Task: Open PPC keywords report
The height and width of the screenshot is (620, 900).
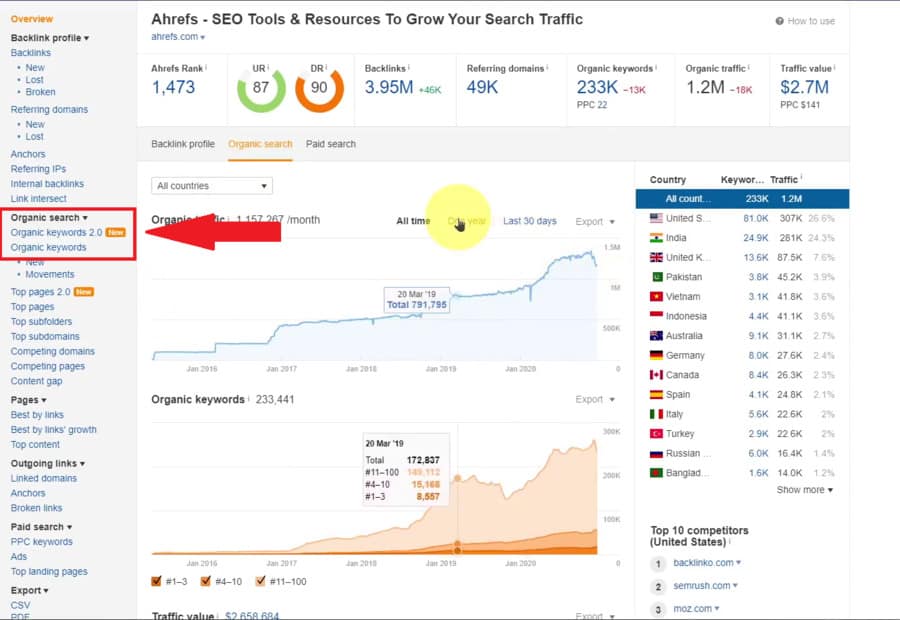Action: point(41,542)
